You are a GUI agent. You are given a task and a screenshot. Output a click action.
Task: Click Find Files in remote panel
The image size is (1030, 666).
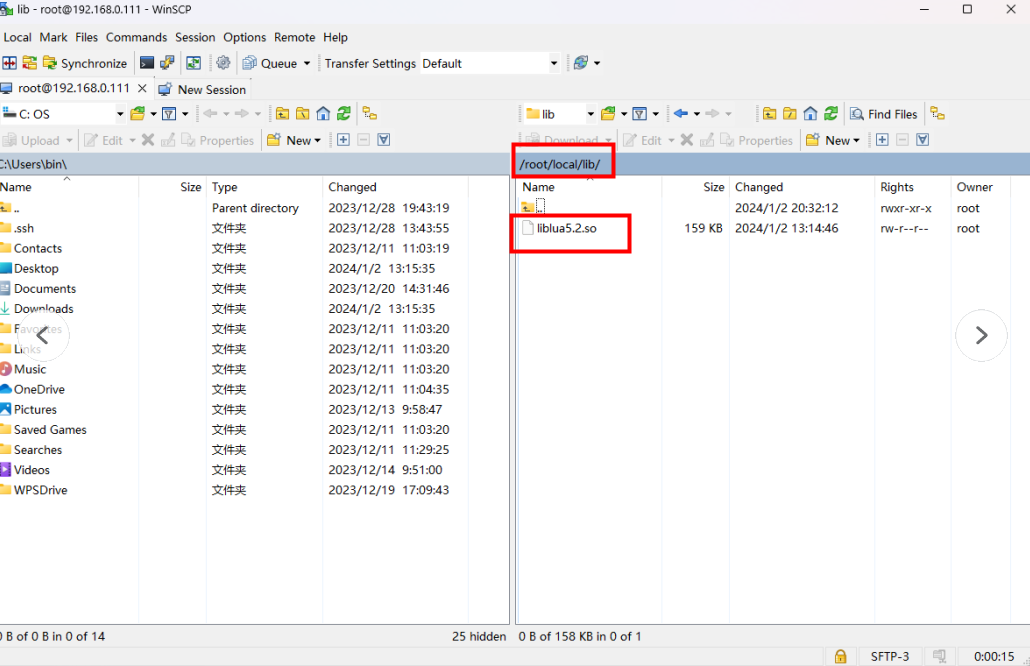(883, 114)
